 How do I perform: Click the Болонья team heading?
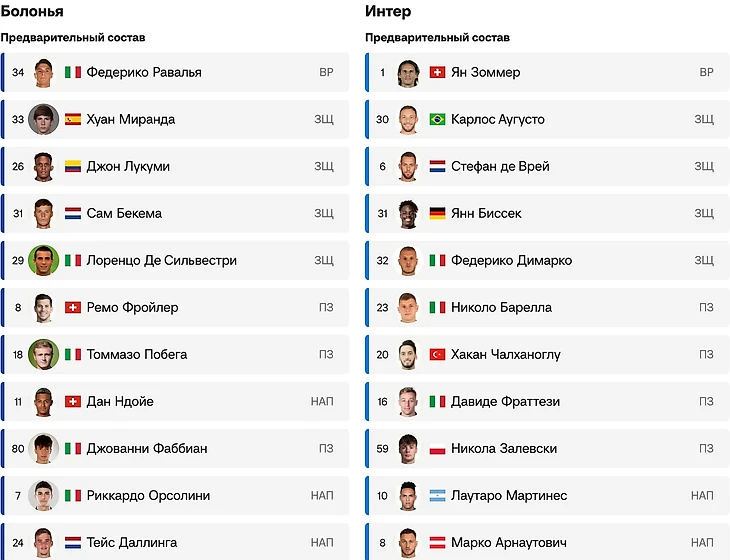[32, 11]
